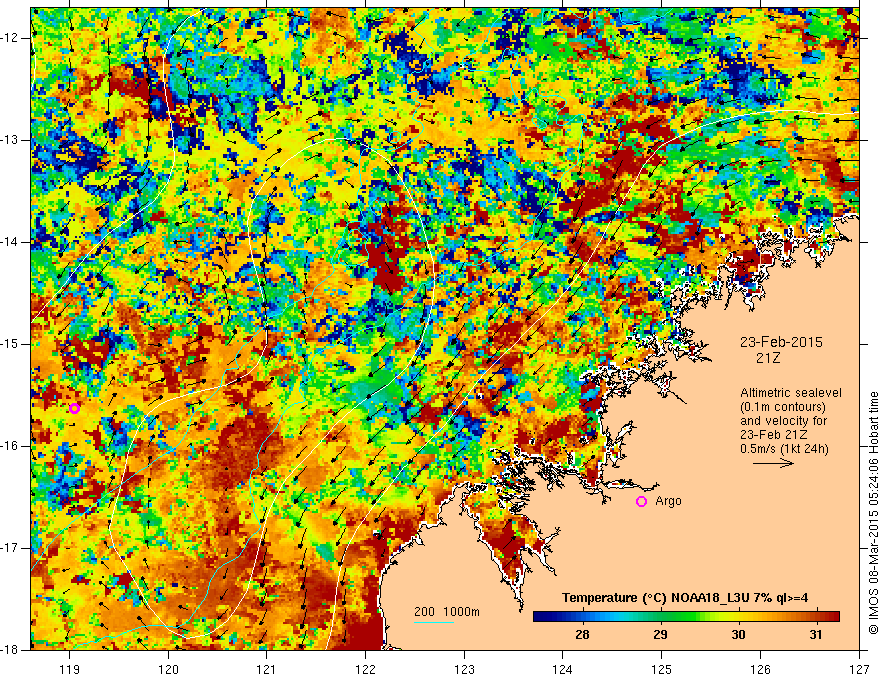Screen dimensions: 880x680
Task: Click the latitude axis label '-12'
Action: (10, 38)
